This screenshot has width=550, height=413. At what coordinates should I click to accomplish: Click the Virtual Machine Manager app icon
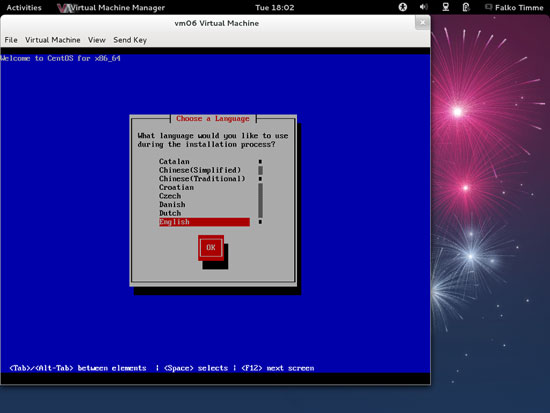64,8
